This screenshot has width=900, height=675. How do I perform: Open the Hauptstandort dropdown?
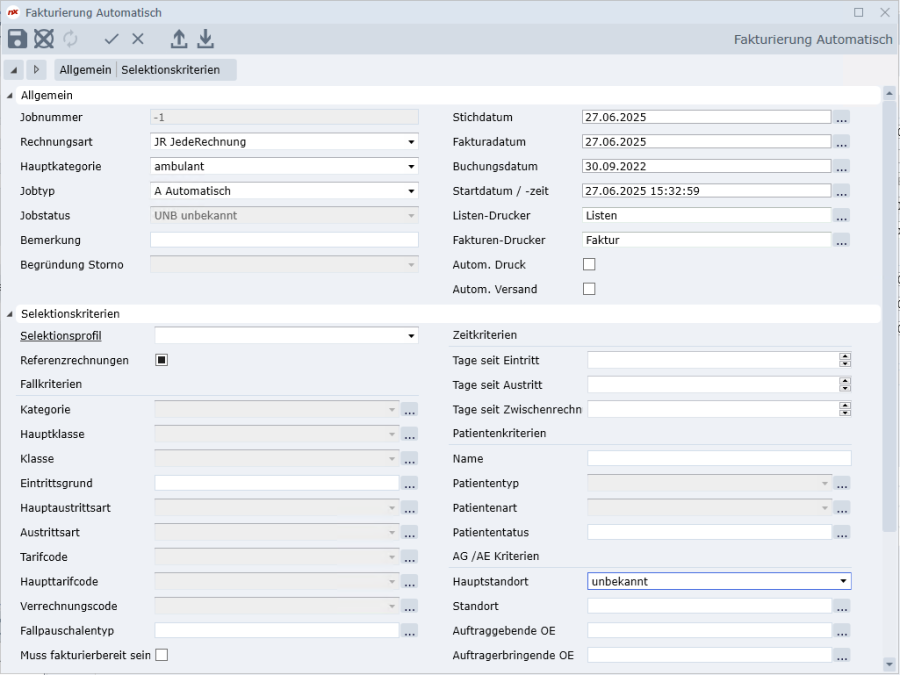coord(844,581)
